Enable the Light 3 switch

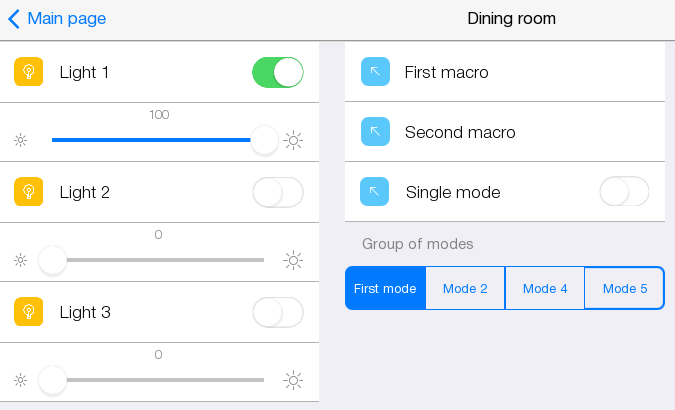[278, 312]
